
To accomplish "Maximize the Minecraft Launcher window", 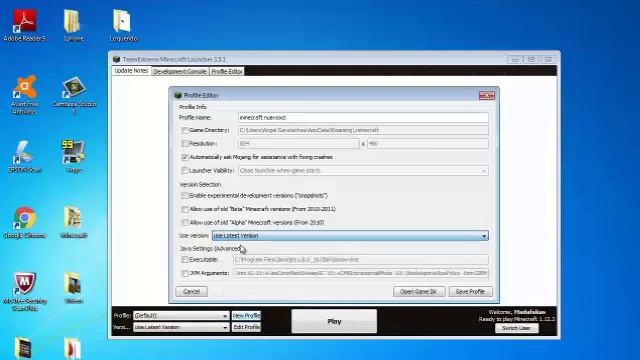I will pos(531,60).
